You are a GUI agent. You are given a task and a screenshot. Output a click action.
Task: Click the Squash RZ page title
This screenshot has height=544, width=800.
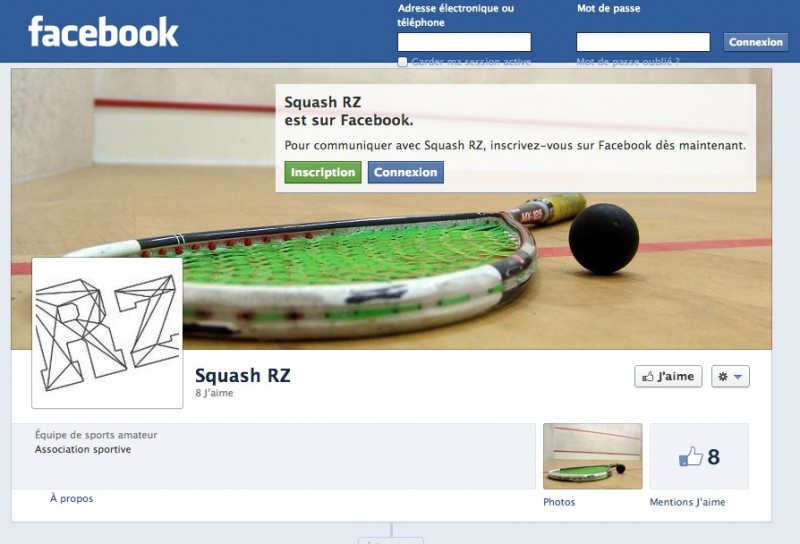click(x=243, y=376)
